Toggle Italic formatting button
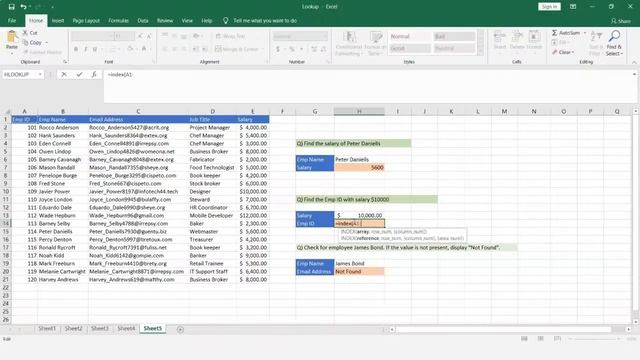The height and width of the screenshot is (360, 640). 85,49
